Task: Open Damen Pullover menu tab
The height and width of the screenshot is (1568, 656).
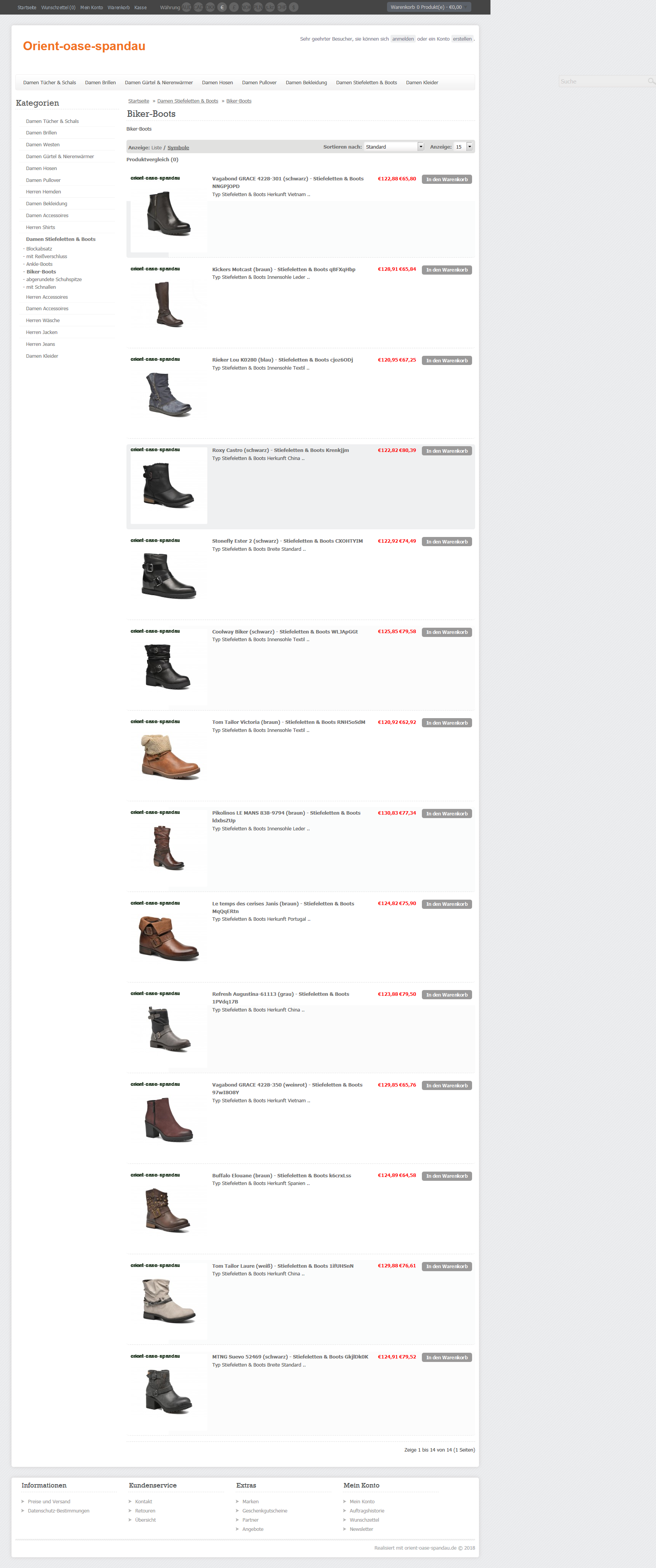Action: [259, 82]
